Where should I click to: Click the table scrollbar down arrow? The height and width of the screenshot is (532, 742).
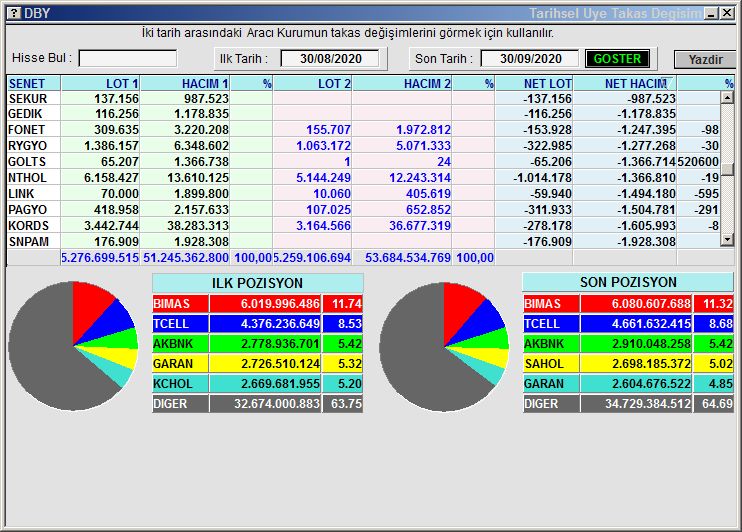(727, 240)
